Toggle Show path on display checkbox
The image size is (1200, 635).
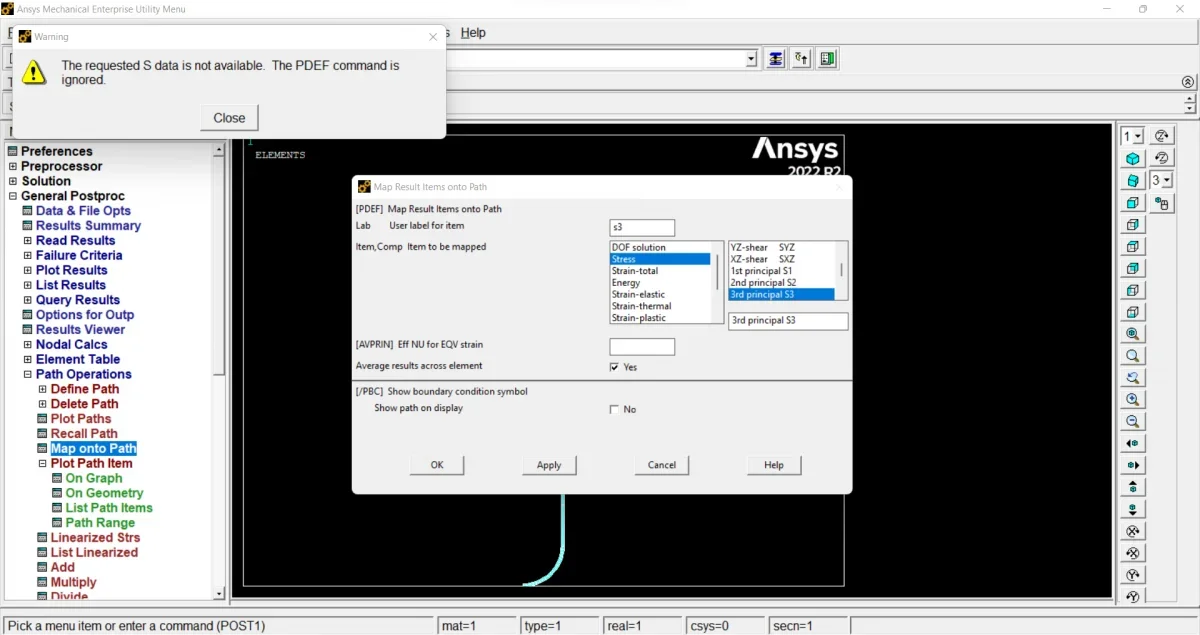(614, 409)
